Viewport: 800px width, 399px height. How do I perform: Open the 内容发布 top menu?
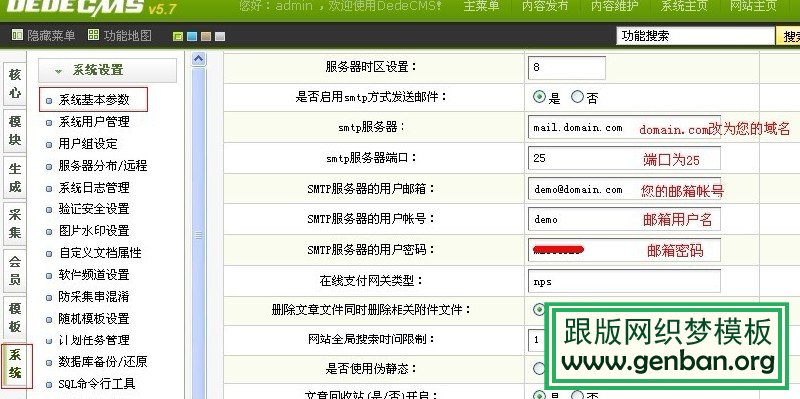point(545,6)
